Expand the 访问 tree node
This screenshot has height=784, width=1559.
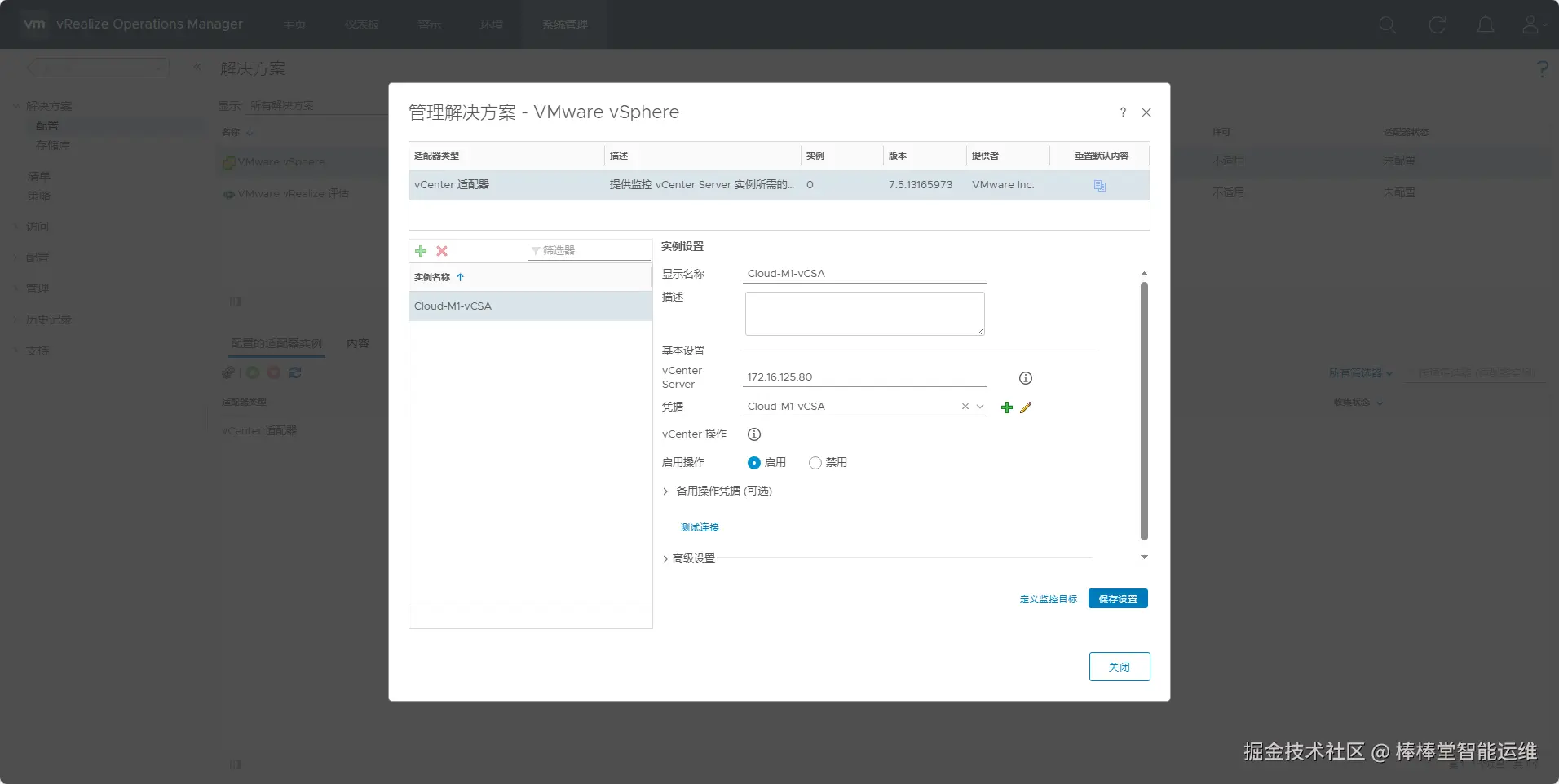point(16,227)
